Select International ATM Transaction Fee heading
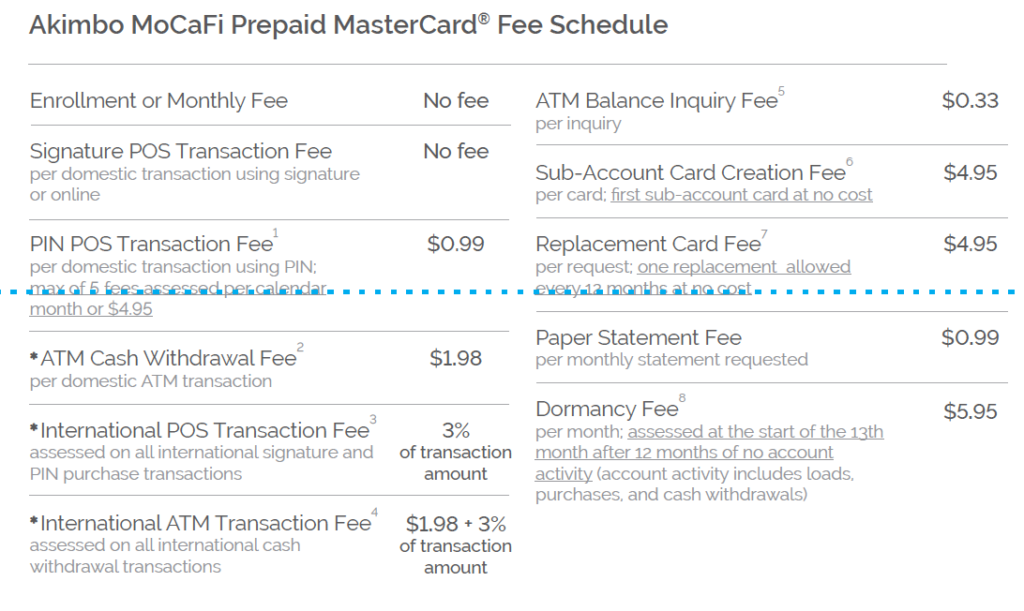This screenshot has height=611, width=1024. 204,522
